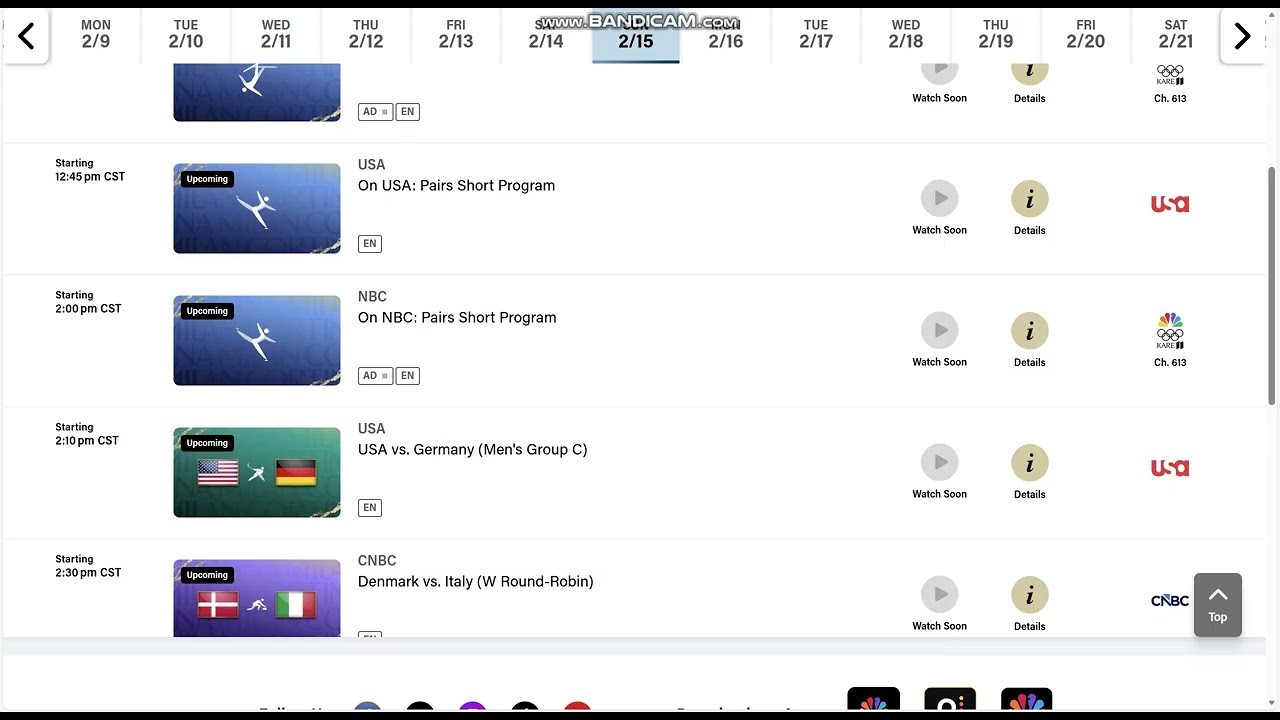Open Details icon on the topmost partial row
1280x720 pixels.
tap(1030, 74)
